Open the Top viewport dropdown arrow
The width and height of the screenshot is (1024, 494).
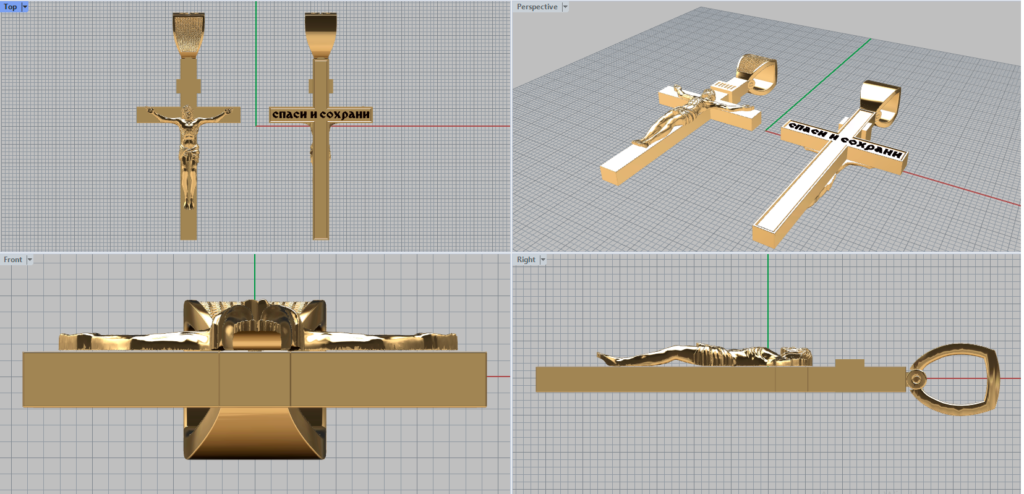point(24,7)
